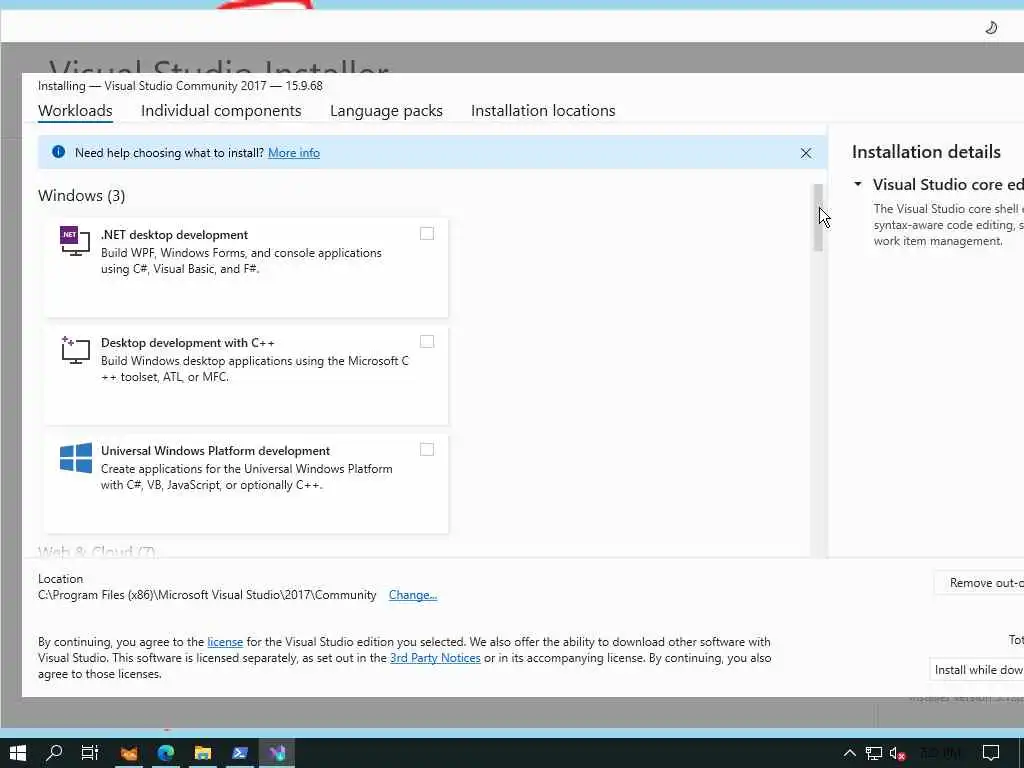
Task: Switch to the Individual components tab
Action: 221,110
